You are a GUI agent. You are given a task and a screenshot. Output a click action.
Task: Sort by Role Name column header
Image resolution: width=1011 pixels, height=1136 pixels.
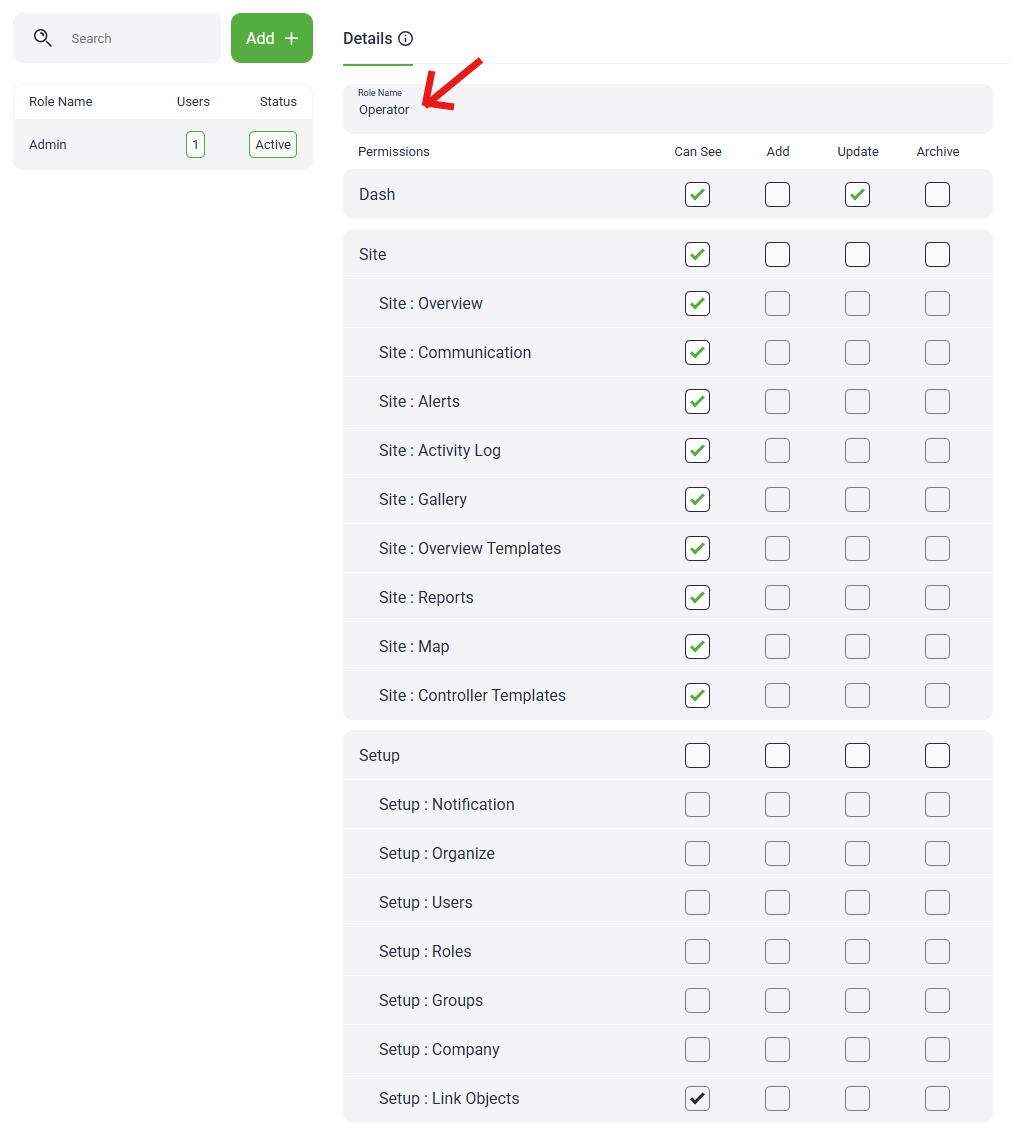pos(61,102)
